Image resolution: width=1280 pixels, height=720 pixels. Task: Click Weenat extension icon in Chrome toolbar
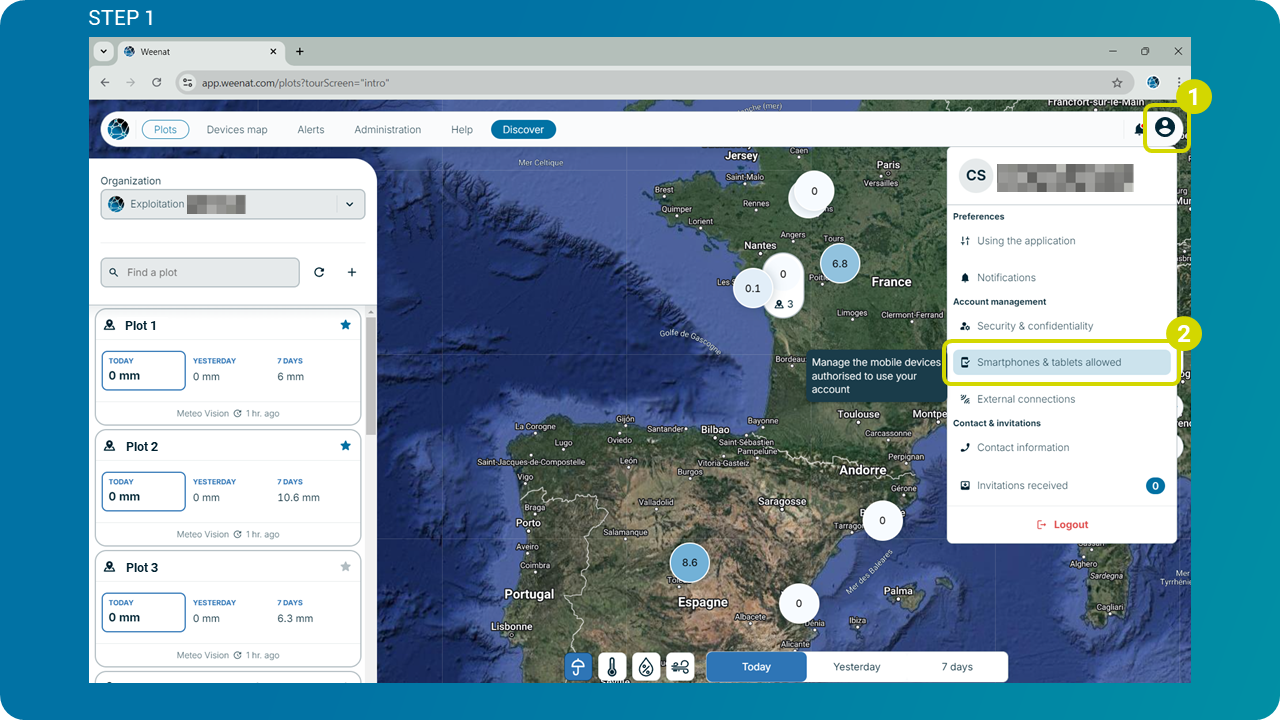click(1153, 82)
